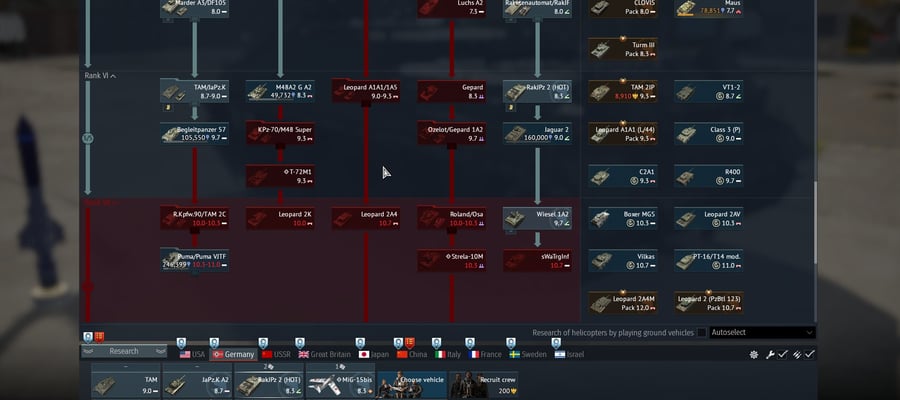
Task: Click the badge icon above Germany
Action: click(214, 343)
